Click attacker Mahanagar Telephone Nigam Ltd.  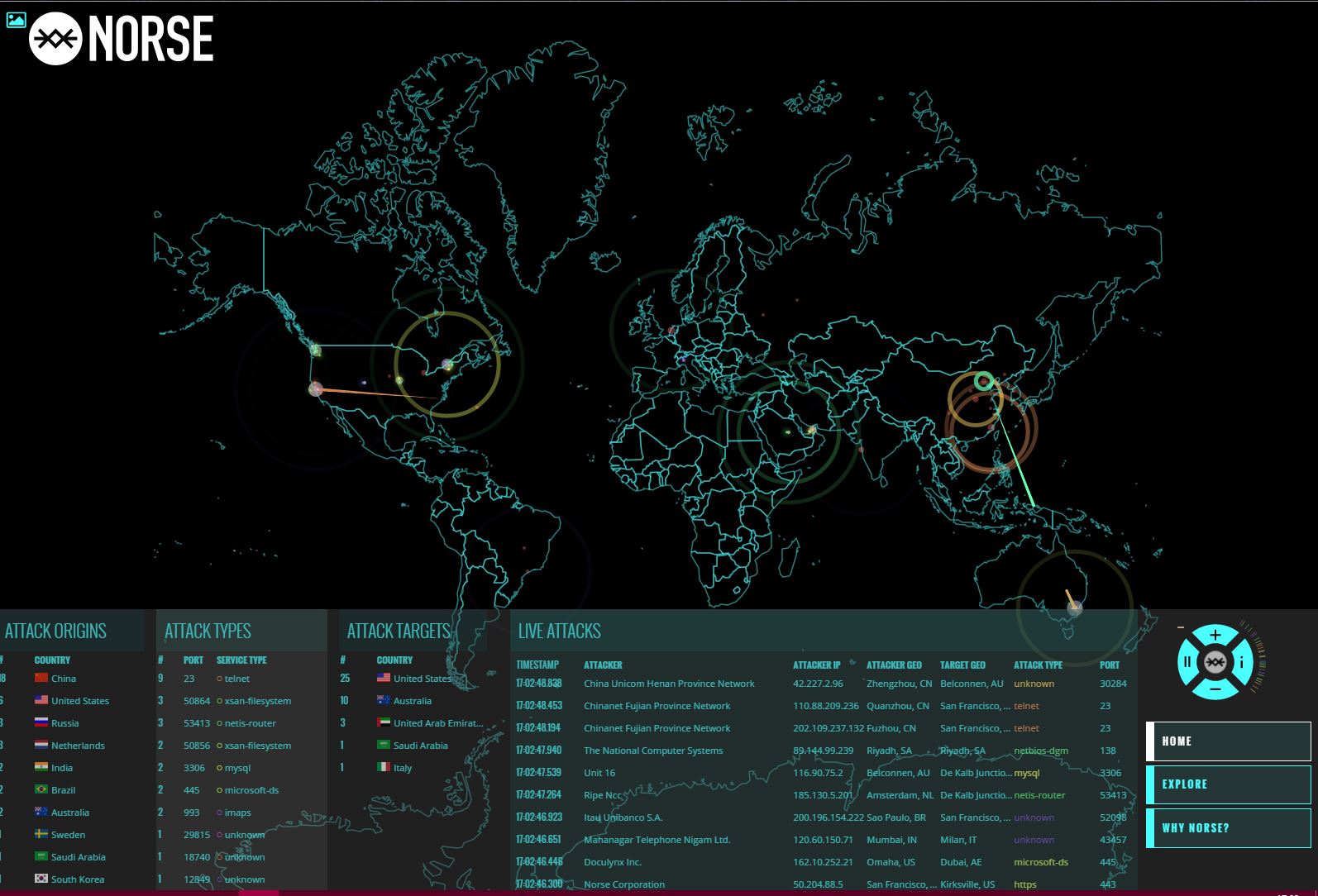[657, 840]
